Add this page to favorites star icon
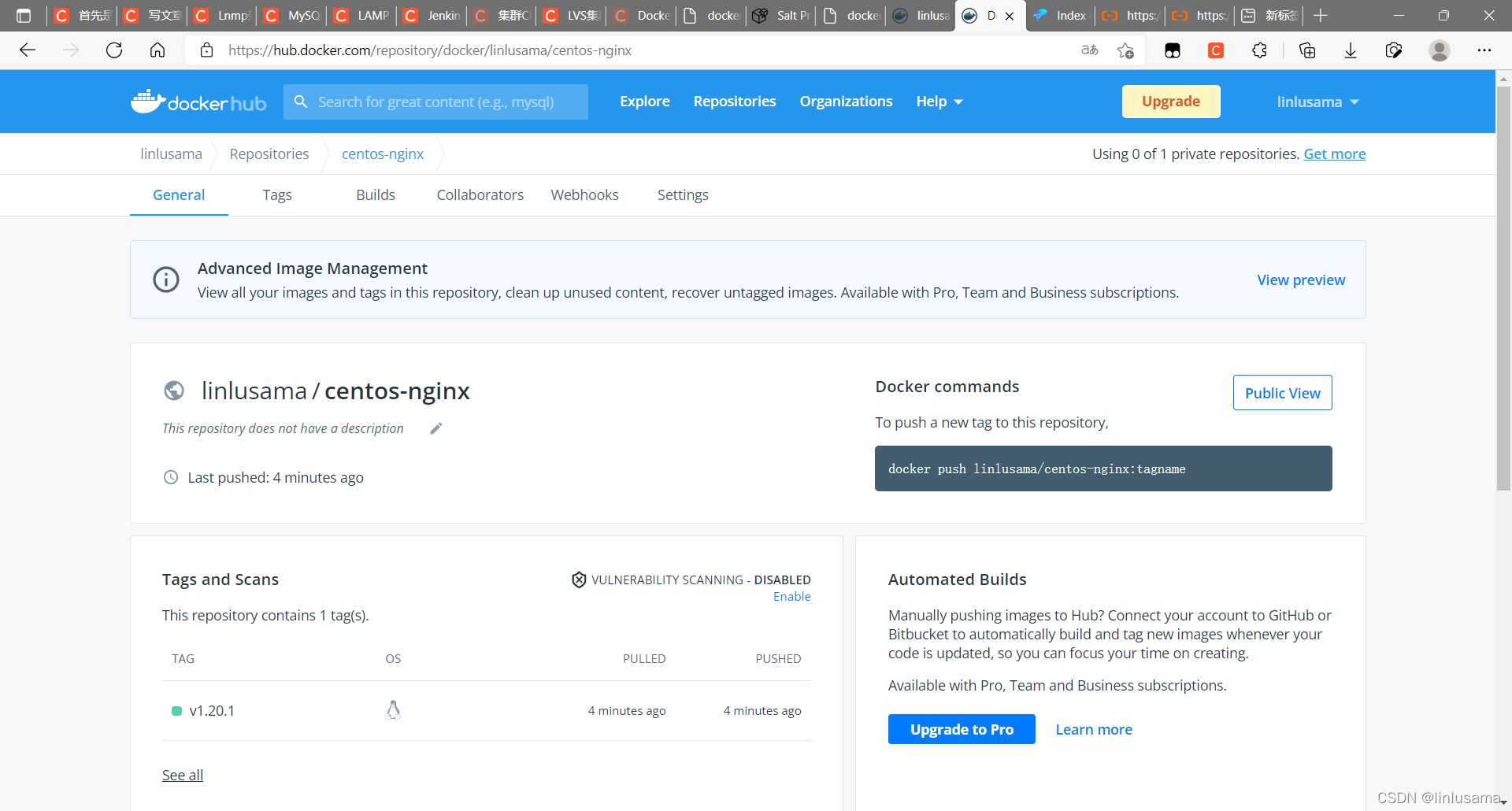Viewport: 1512px width, 811px height. 1125,50
